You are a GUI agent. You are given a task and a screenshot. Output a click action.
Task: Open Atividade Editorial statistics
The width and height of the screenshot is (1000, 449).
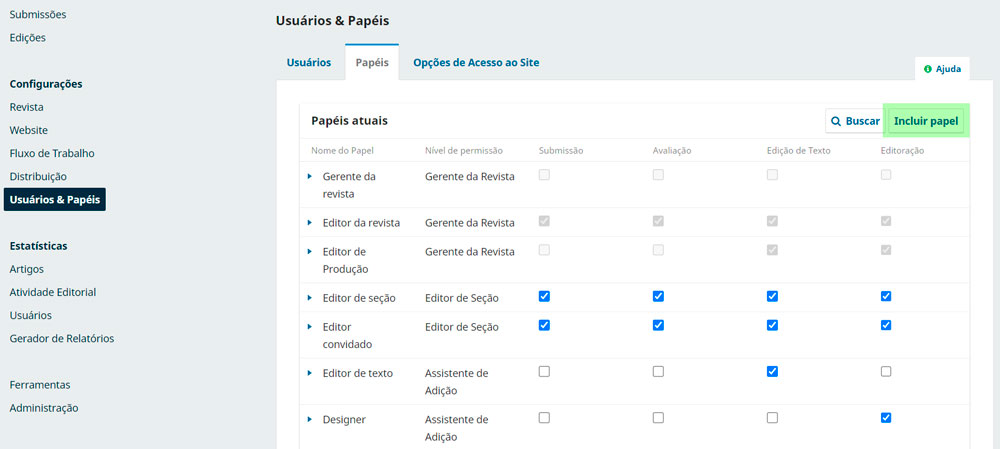(53, 292)
